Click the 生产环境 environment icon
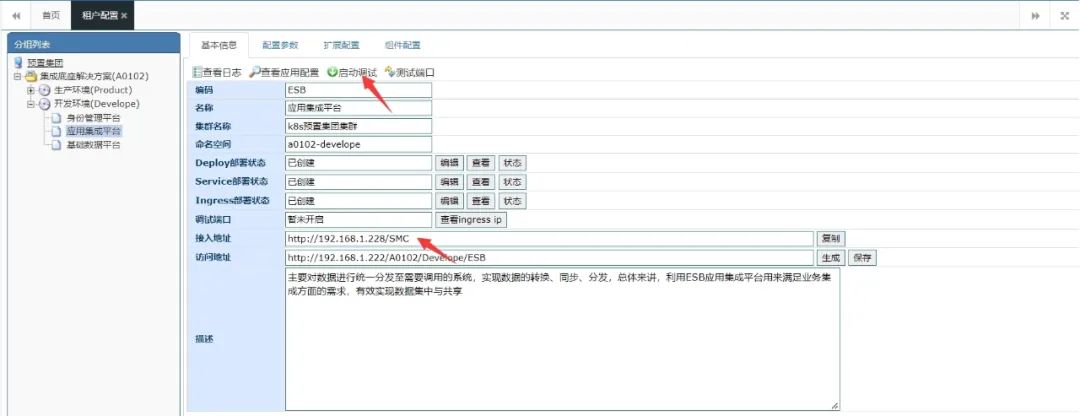This screenshot has width=1080, height=416. (x=44, y=90)
